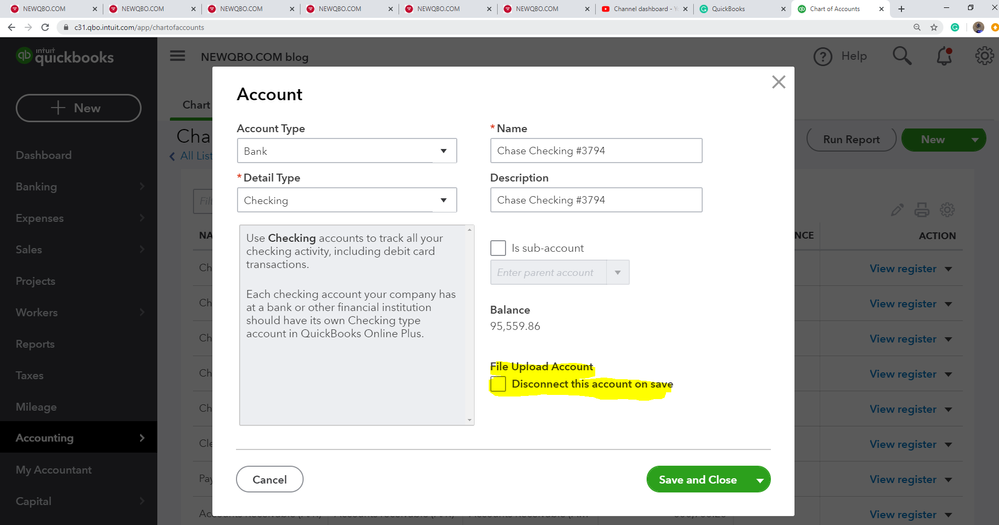
Task: Enable Disconnect this account on save
Action: click(x=498, y=384)
